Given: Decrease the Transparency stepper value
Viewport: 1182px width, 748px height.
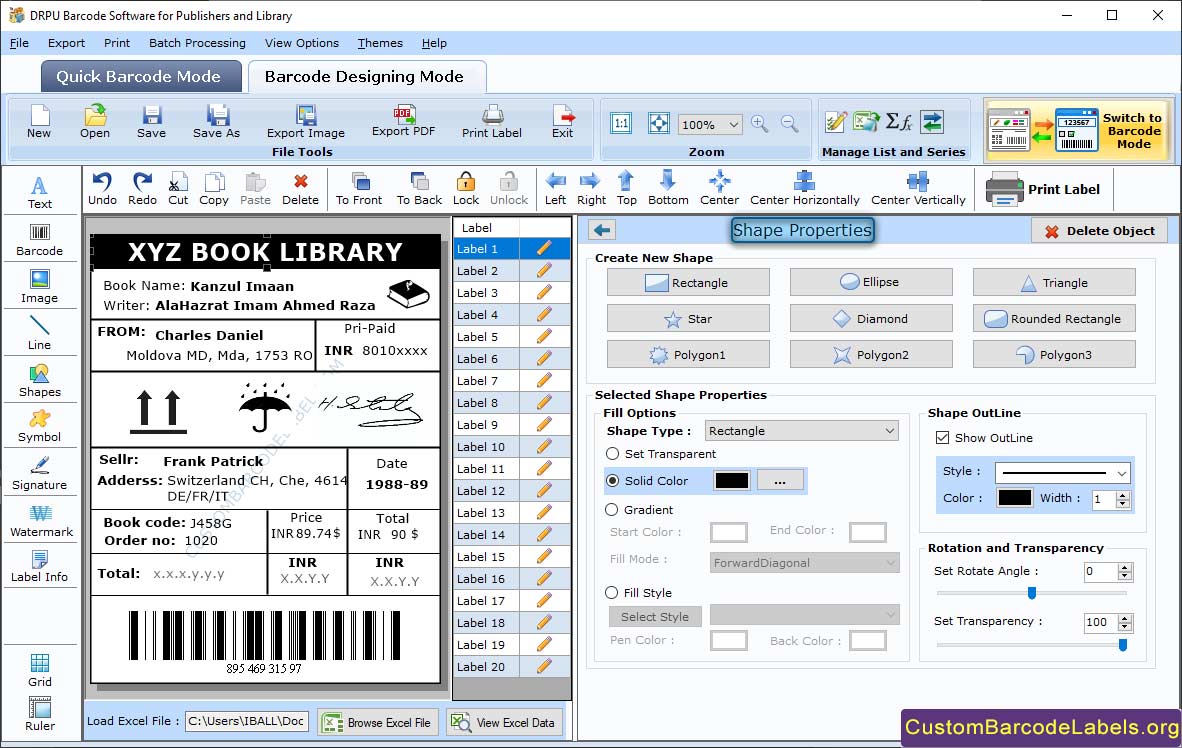Looking at the screenshot, I should [1125, 627].
